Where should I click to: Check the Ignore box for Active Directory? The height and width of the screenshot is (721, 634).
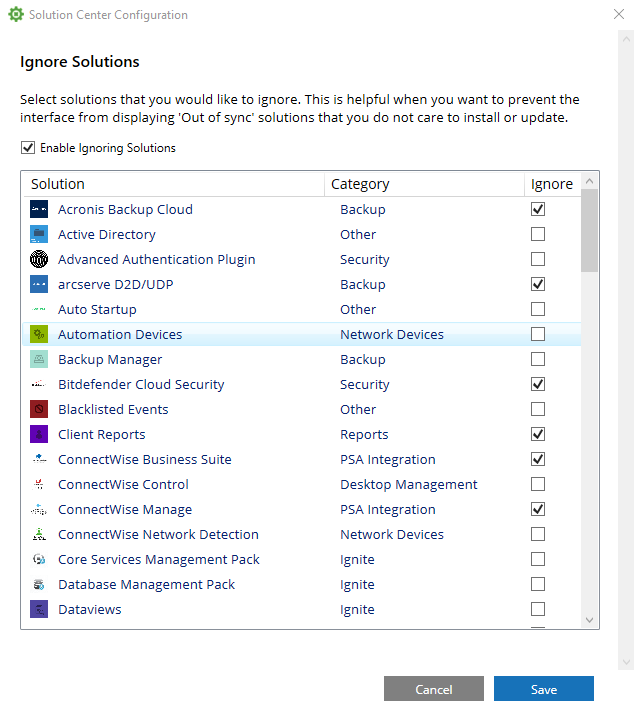point(538,235)
